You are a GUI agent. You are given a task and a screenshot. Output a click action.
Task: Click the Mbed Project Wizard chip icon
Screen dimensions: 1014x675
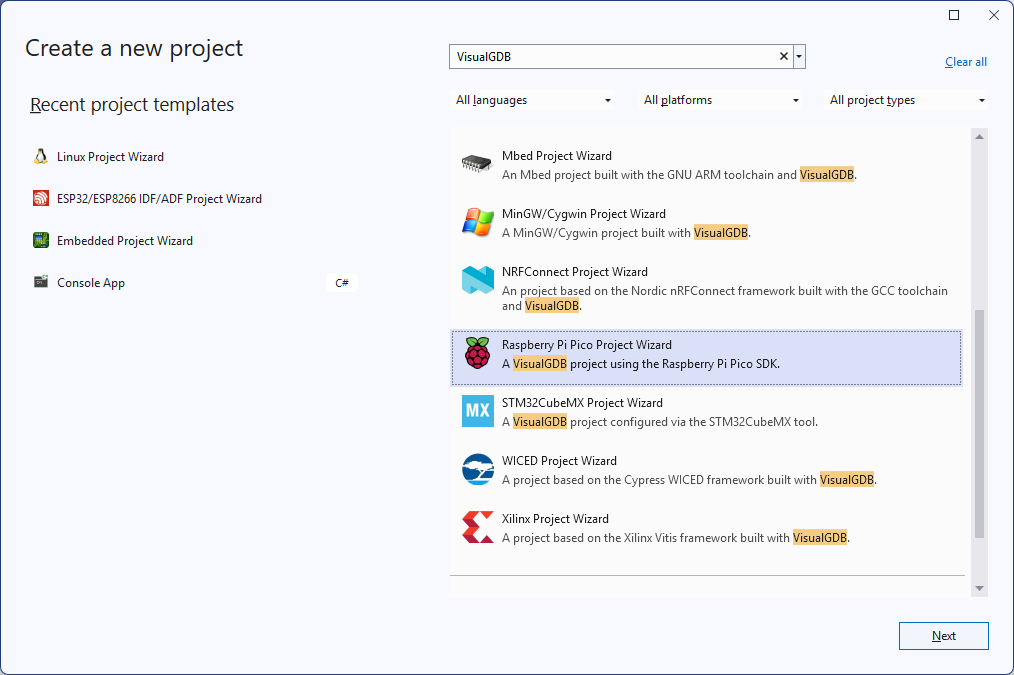tap(477, 165)
